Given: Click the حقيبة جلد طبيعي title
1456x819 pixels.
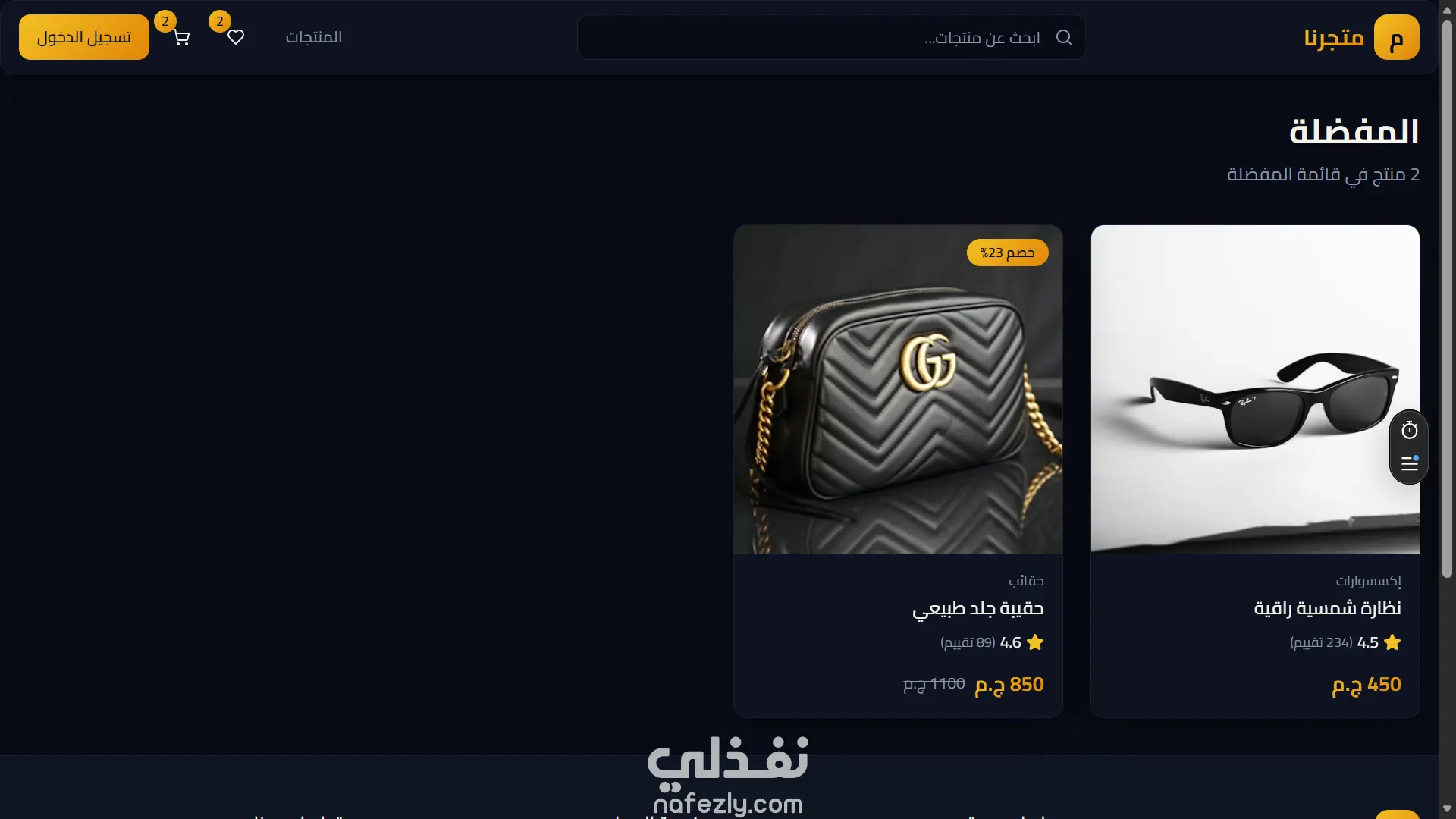Looking at the screenshot, I should coord(977,609).
